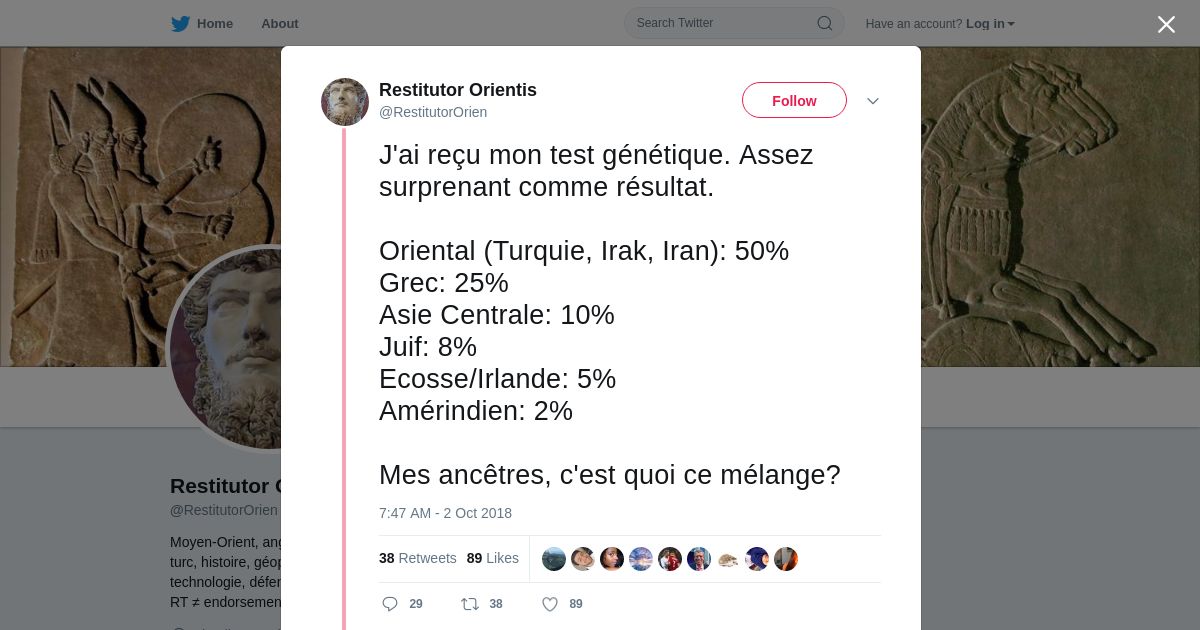This screenshot has width=1200, height=630.
Task: Click the reply speech bubble icon
Action: [390, 604]
